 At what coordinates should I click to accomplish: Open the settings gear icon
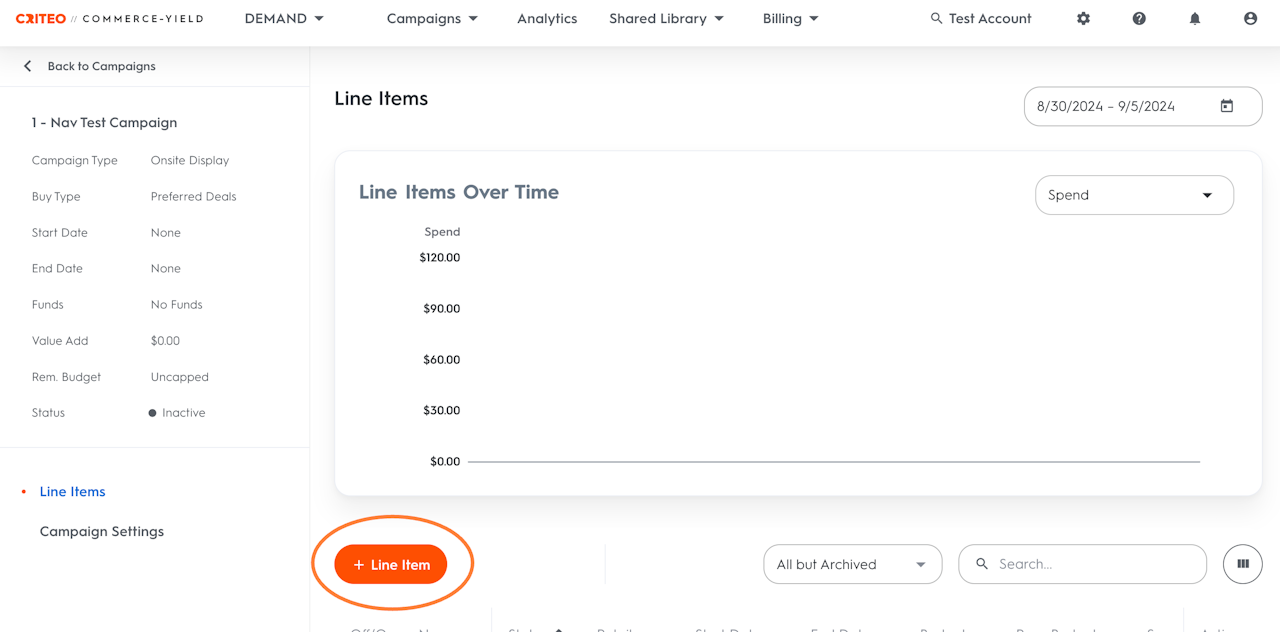click(x=1083, y=19)
